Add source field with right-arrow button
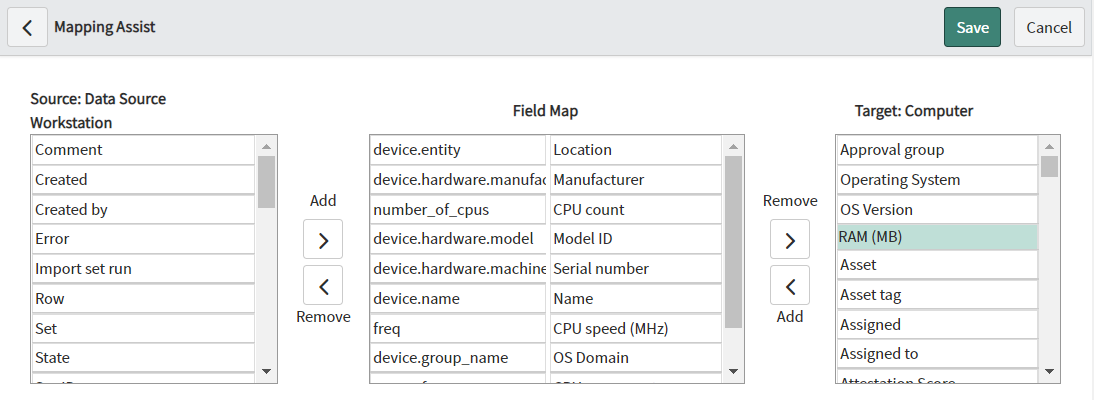 (323, 239)
